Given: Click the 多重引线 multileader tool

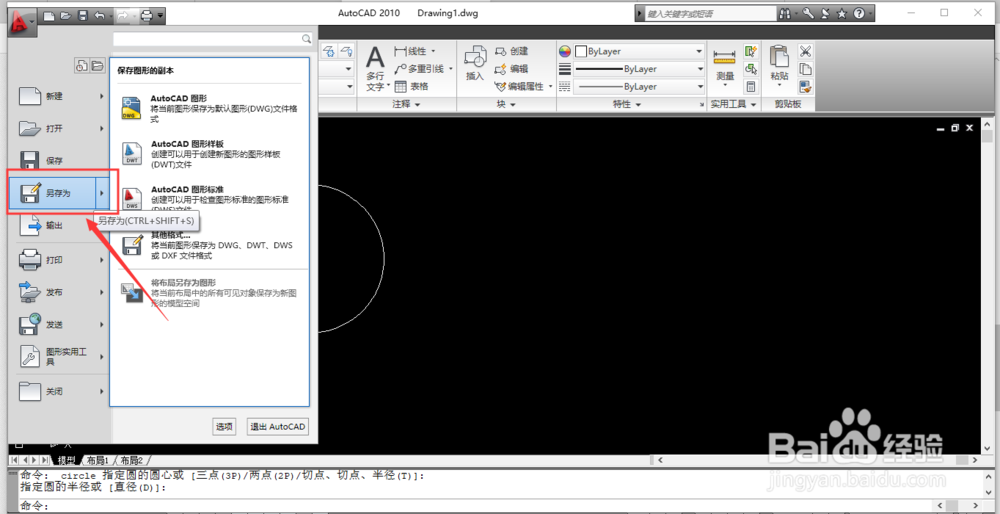Looking at the screenshot, I should [419, 68].
